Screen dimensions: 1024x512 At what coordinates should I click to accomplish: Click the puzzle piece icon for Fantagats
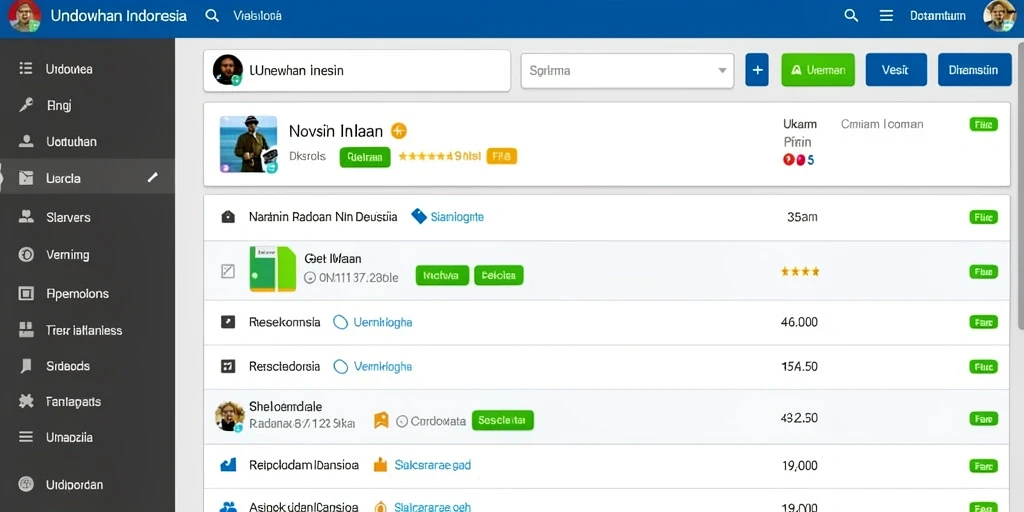click(x=26, y=401)
